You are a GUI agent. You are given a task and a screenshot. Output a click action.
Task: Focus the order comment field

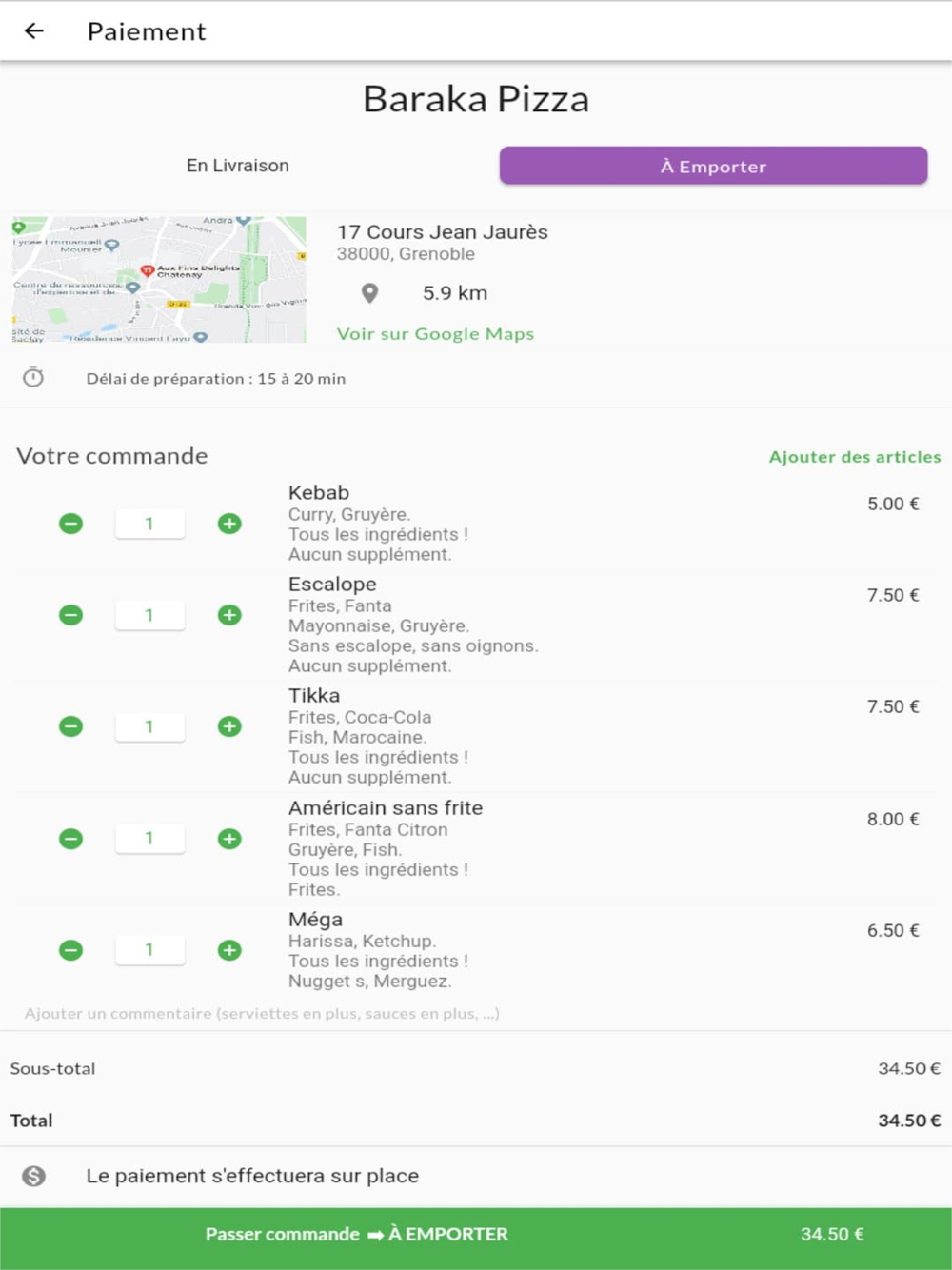point(476,1014)
